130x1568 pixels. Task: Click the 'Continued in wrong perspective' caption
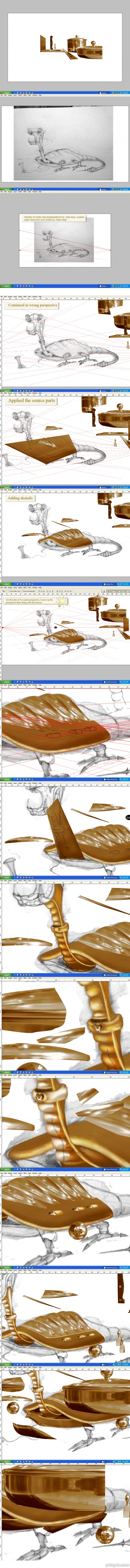[33, 305]
